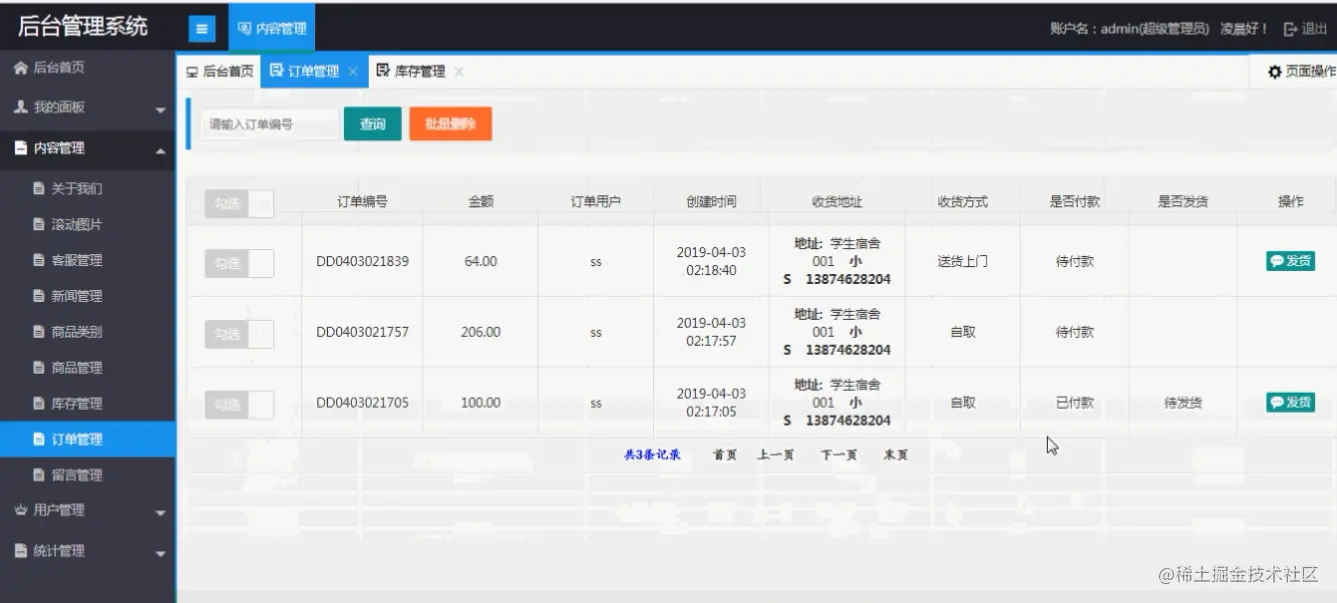Expand 我的面板 sidebar section

(88, 108)
